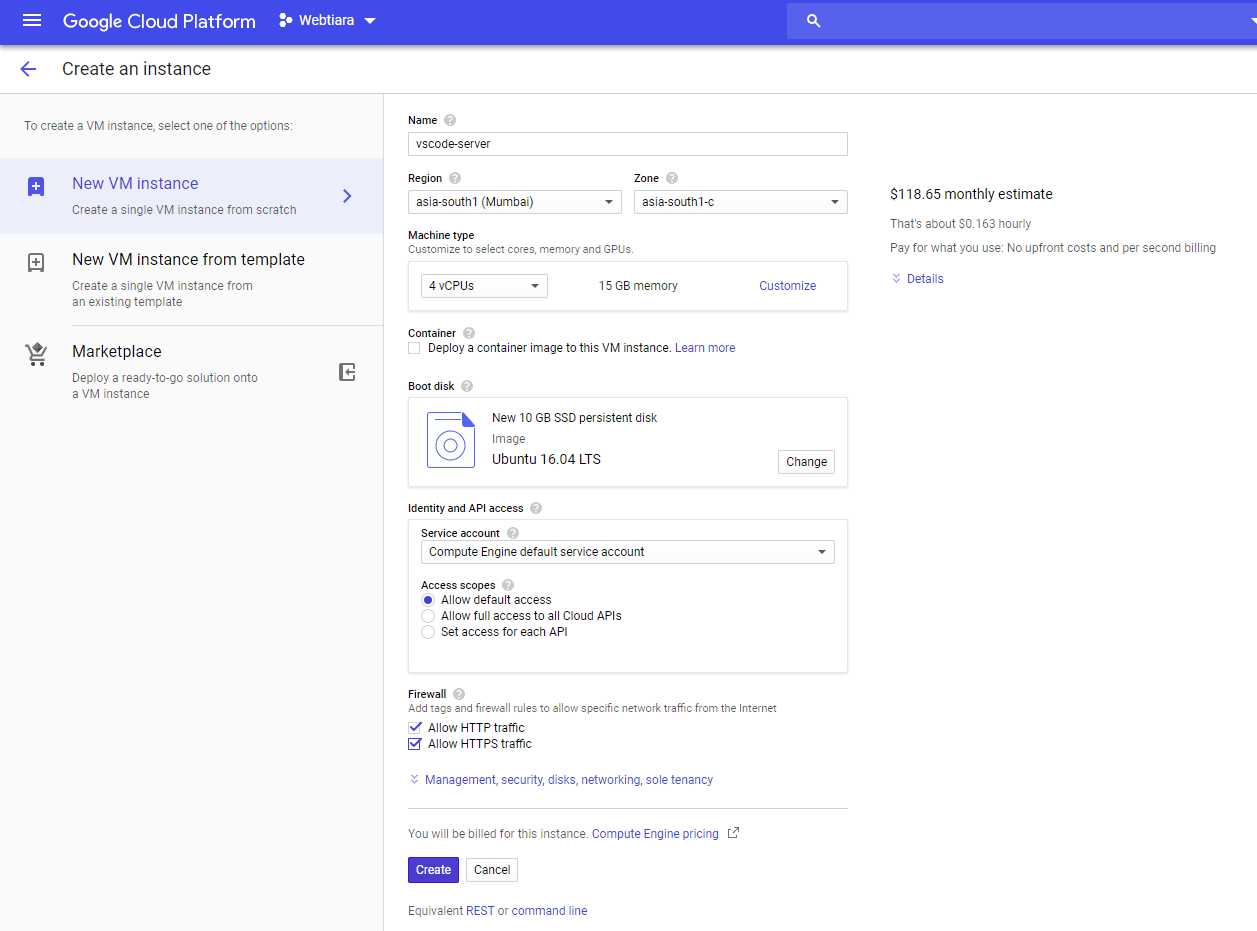Open the equivalent command line link
This screenshot has width=1257, height=931.
tap(549, 911)
